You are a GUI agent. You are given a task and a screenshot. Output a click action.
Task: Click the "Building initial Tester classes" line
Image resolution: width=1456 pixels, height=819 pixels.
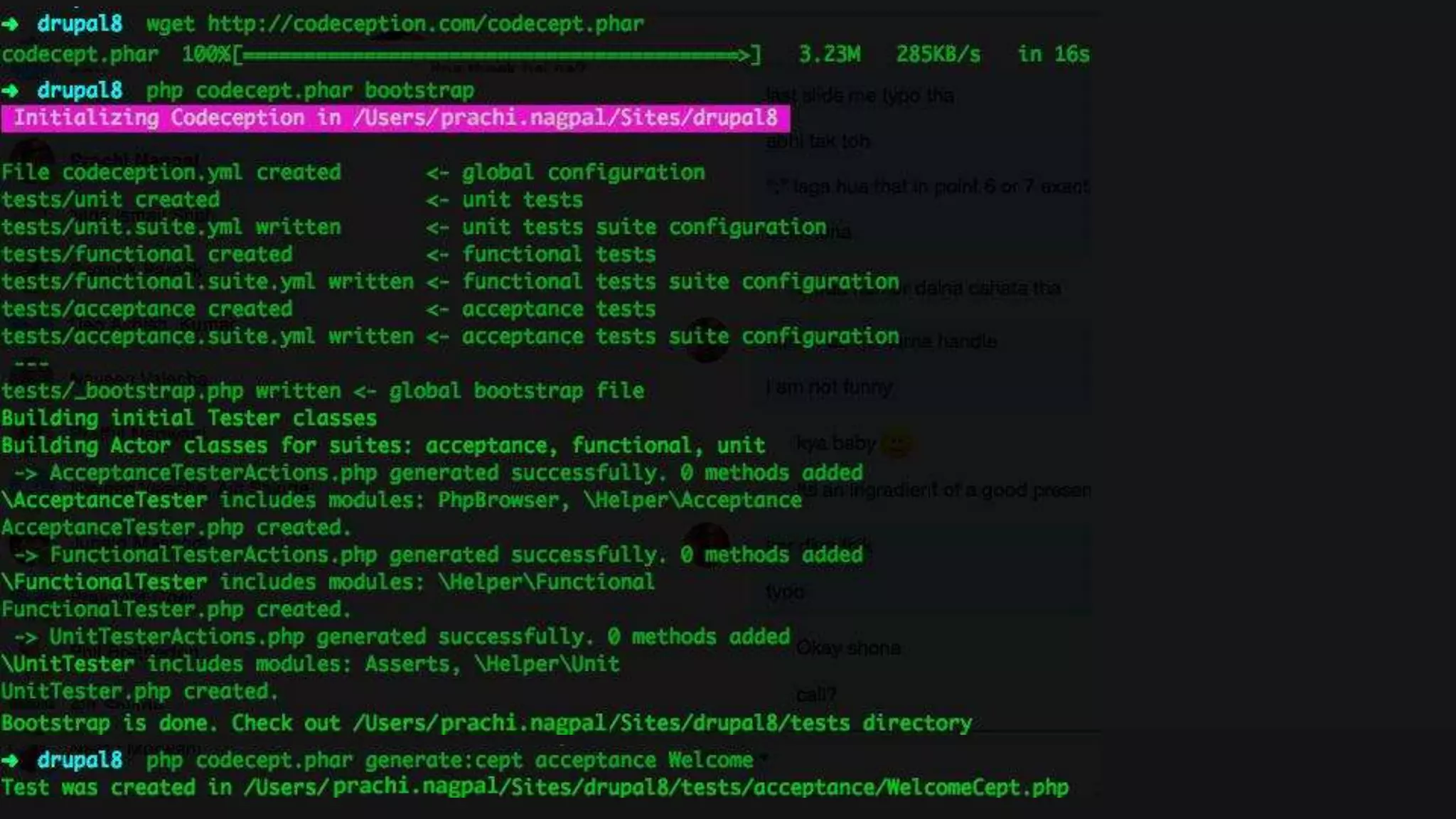pyautogui.click(x=188, y=419)
